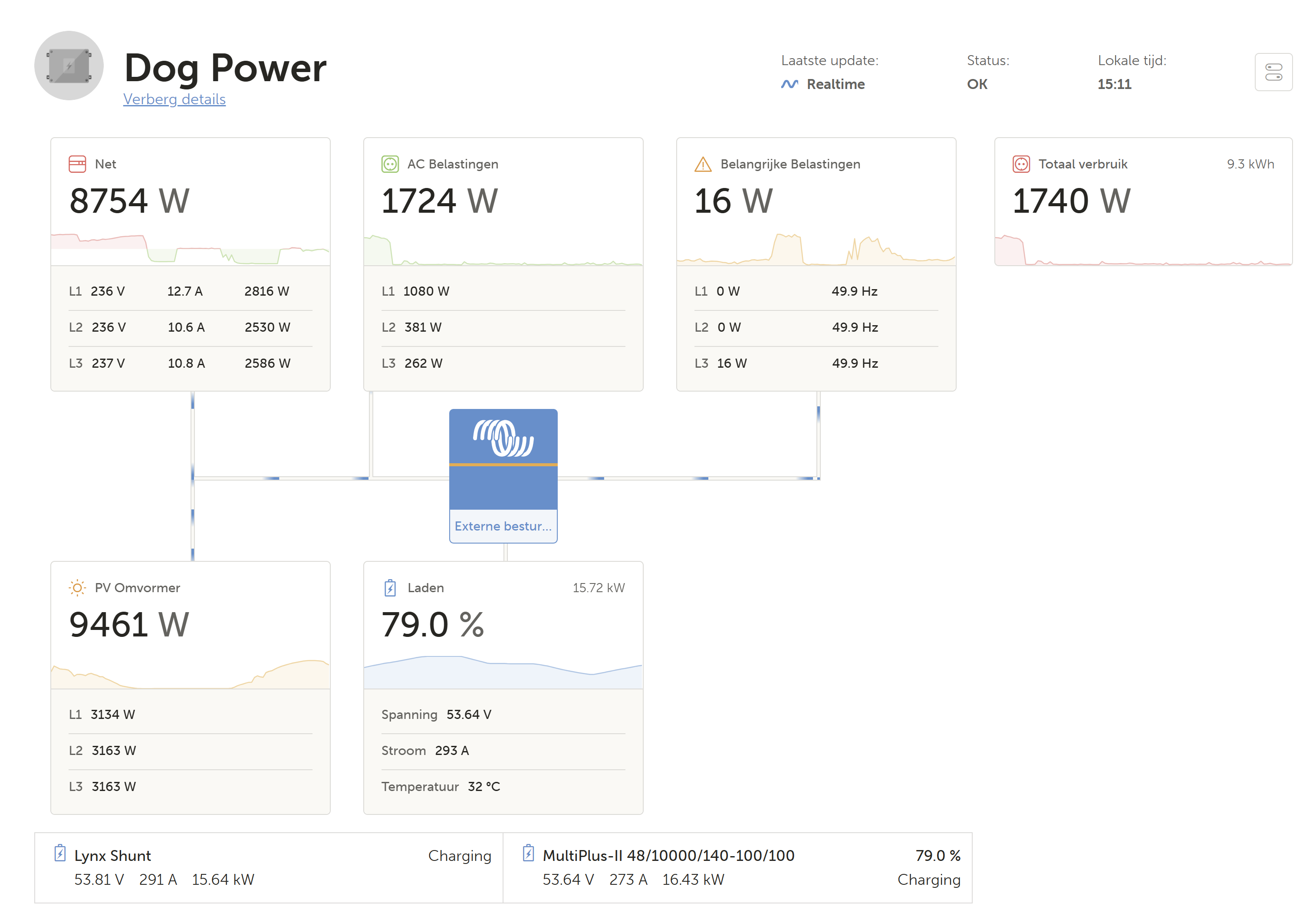Open the controls toggle button top right
1316x913 pixels.
1273,72
